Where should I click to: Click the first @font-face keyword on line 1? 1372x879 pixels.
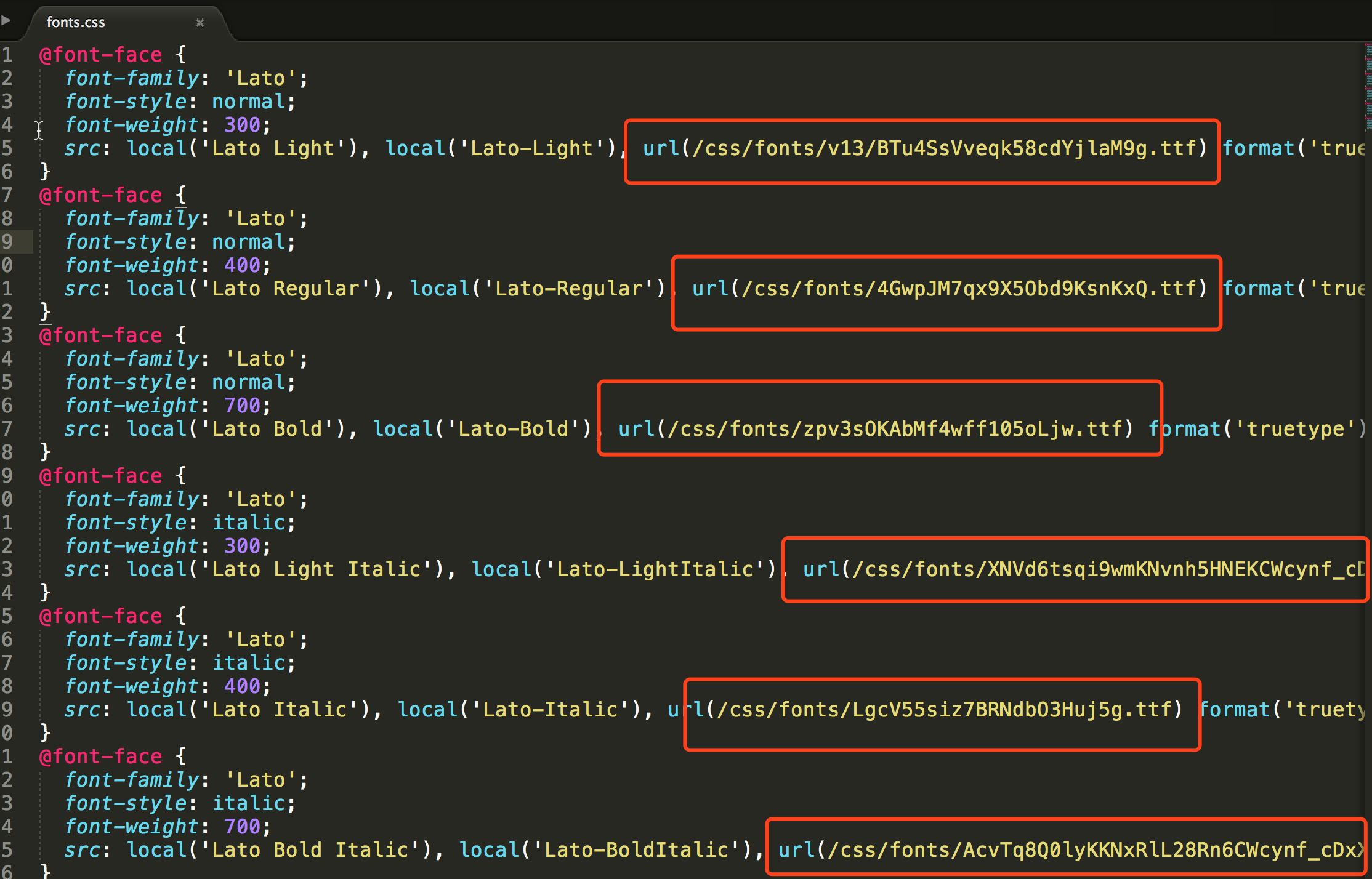click(100, 55)
